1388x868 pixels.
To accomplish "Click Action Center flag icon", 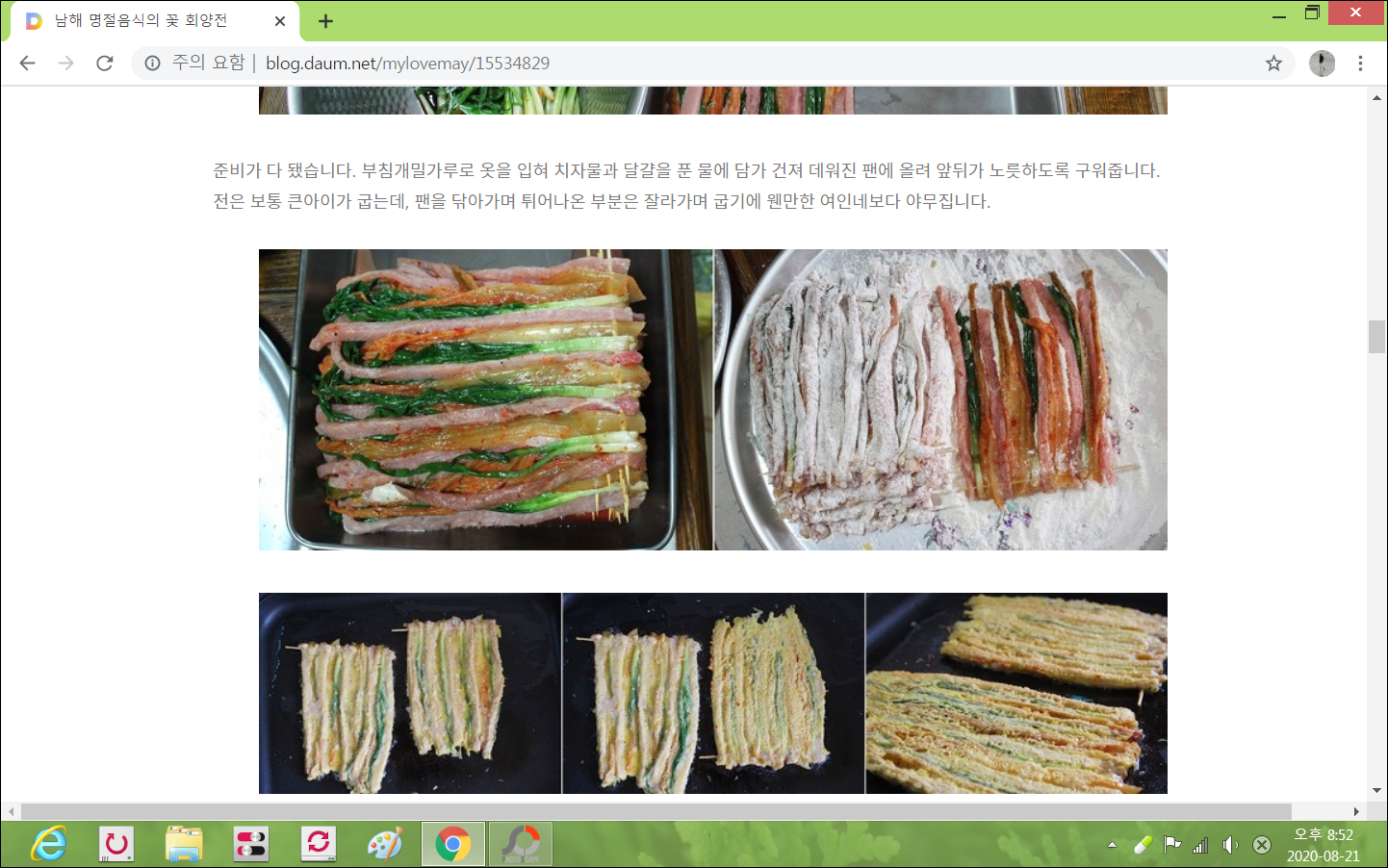I will click(1171, 845).
